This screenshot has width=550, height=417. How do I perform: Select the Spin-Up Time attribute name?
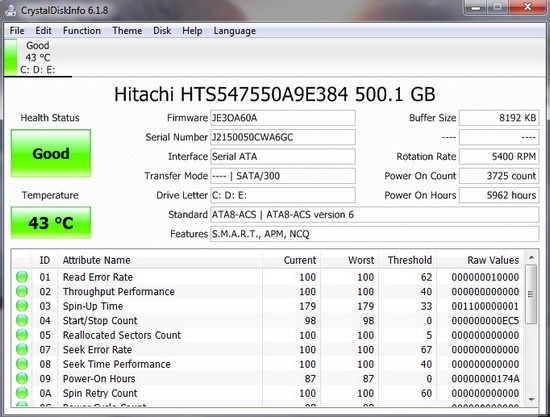coord(93,306)
